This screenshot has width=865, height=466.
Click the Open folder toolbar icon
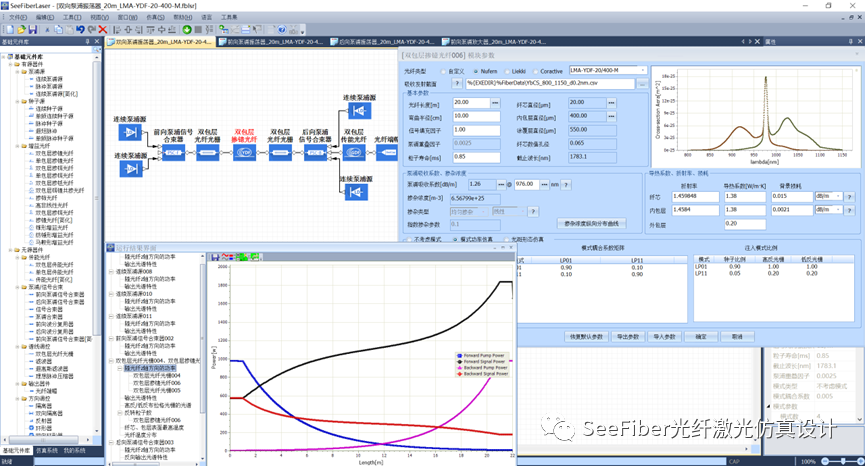pos(22,29)
